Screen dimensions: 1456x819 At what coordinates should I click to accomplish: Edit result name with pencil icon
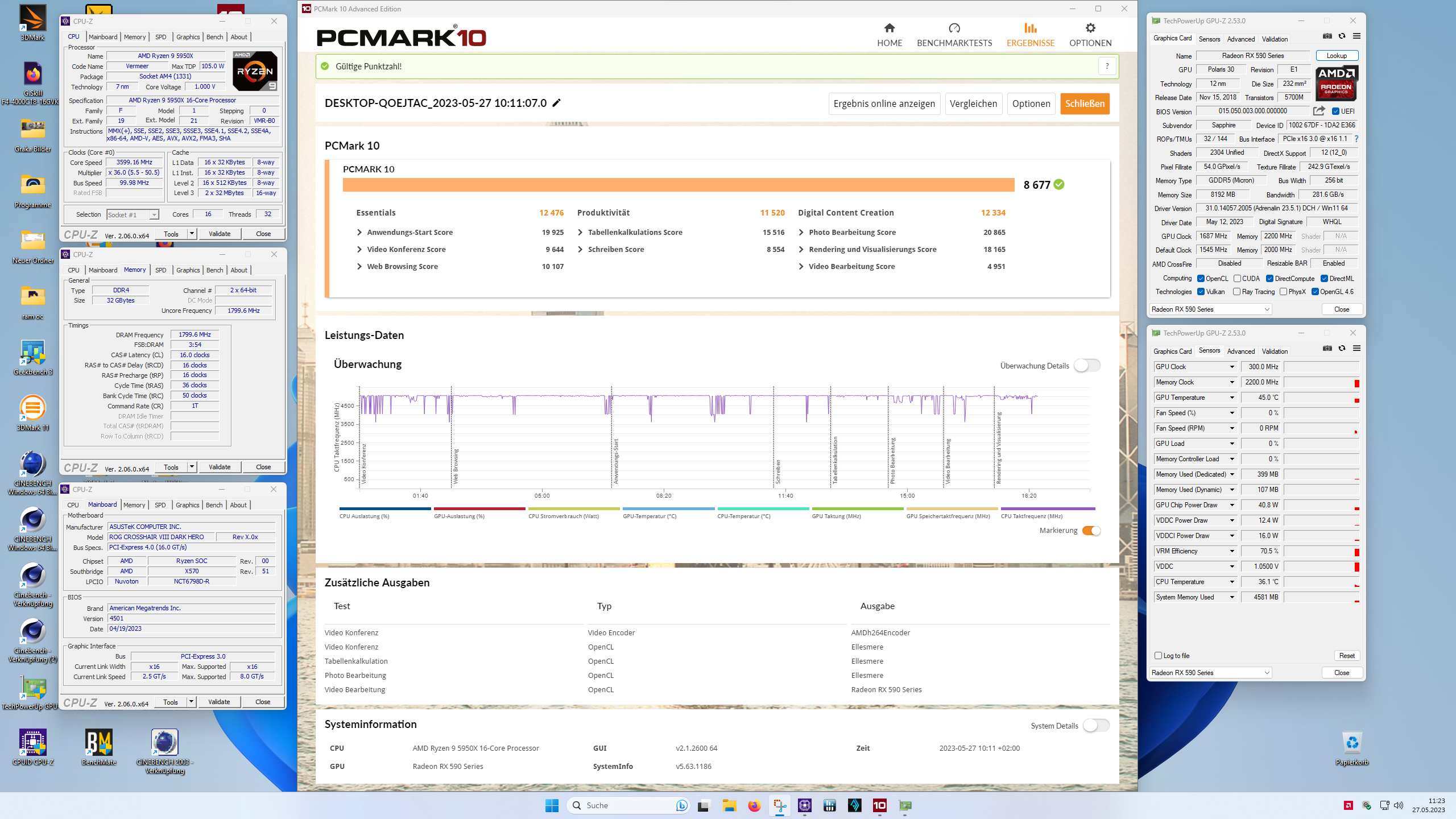coord(556,103)
